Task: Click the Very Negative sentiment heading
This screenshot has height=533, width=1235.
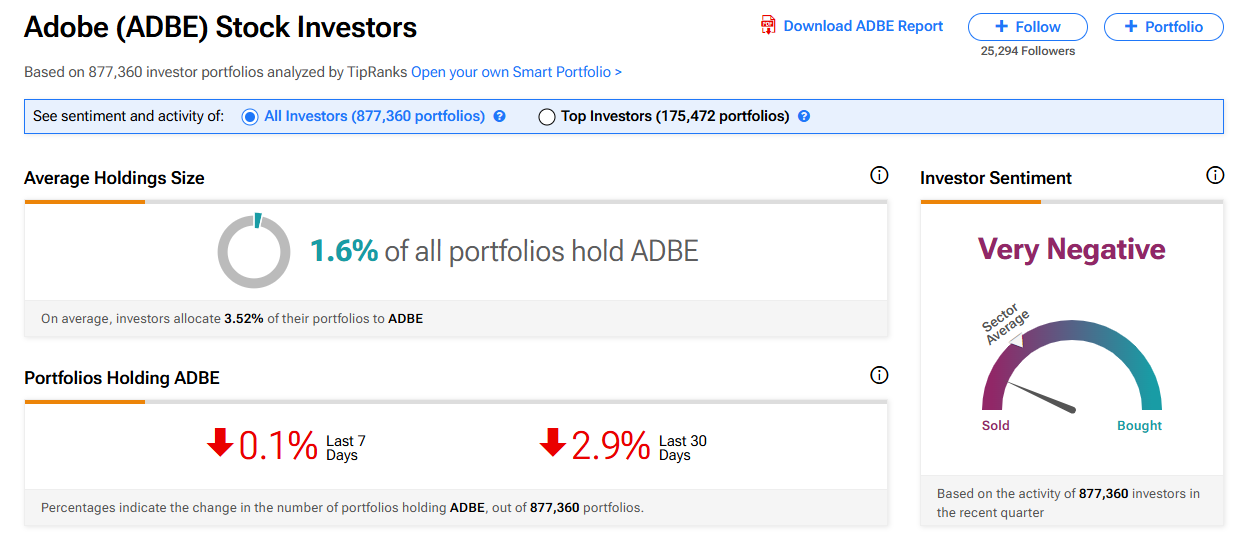Action: click(1072, 249)
